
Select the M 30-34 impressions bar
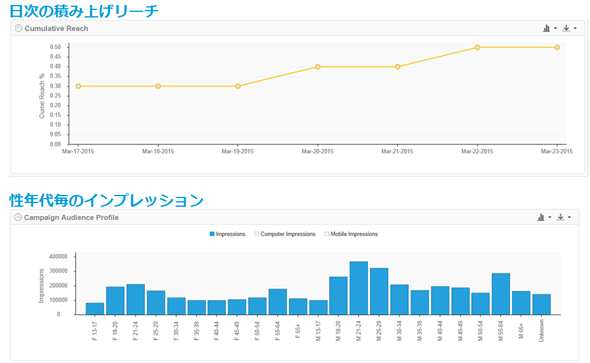(x=399, y=299)
